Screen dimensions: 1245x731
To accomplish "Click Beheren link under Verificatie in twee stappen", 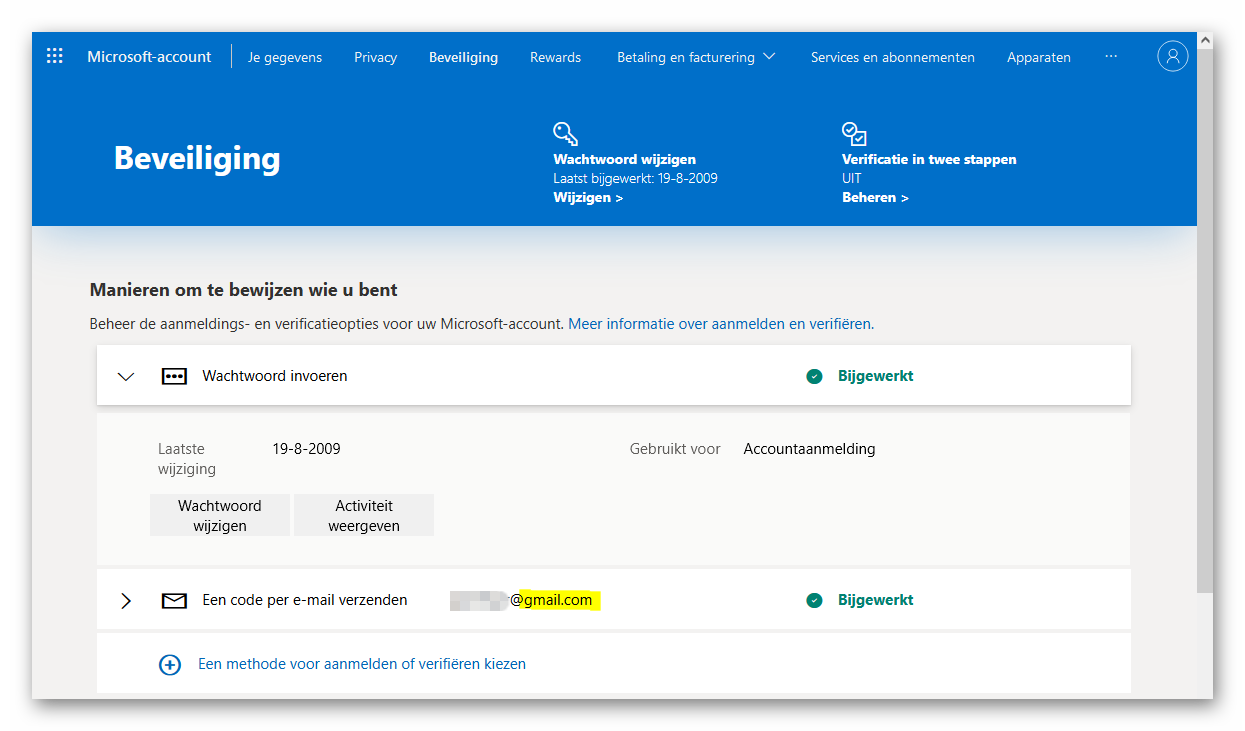I will pyautogui.click(x=875, y=198).
